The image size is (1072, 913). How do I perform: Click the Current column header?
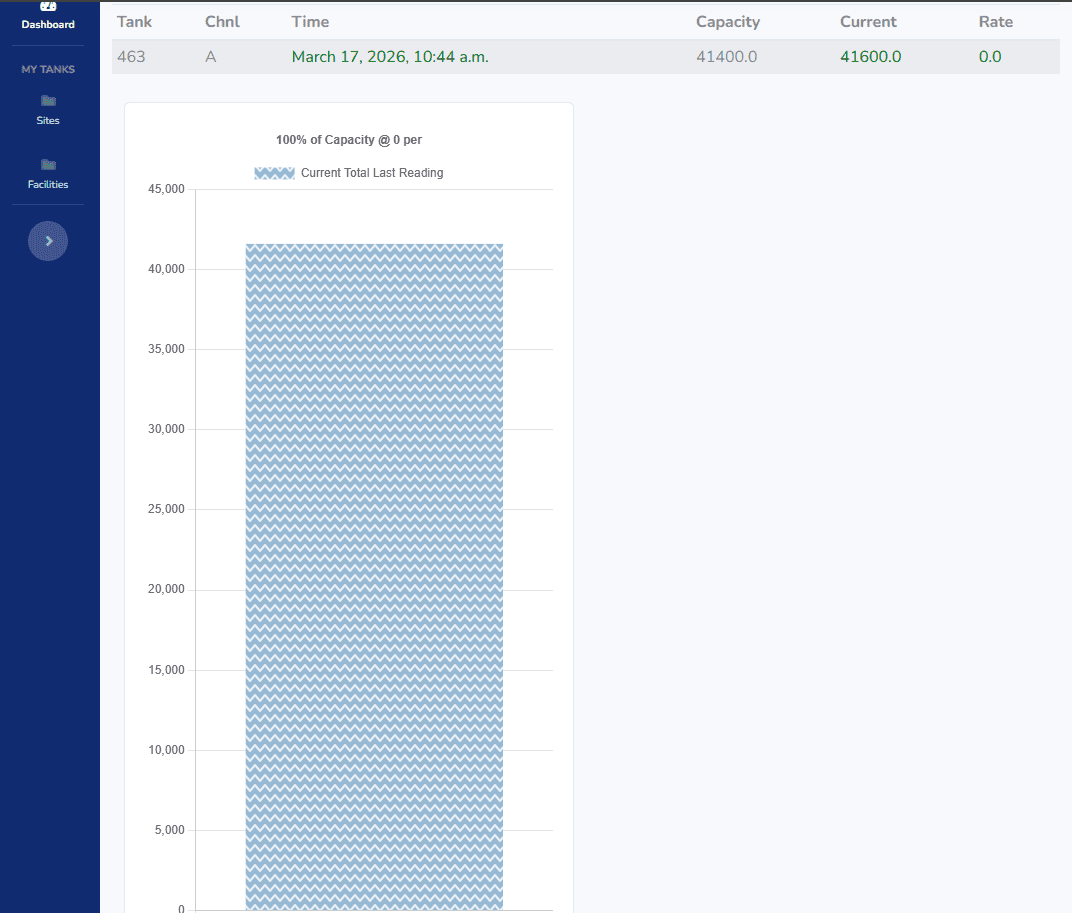click(x=868, y=22)
